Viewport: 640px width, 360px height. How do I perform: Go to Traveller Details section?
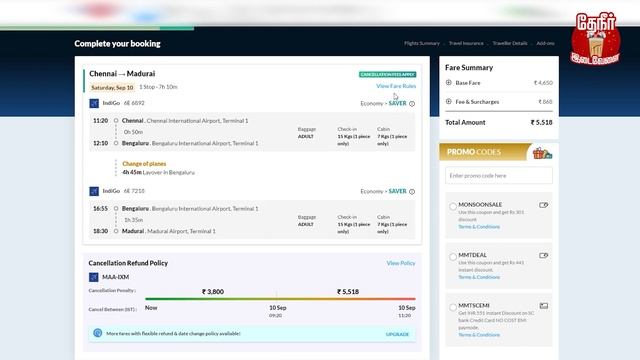(509, 43)
